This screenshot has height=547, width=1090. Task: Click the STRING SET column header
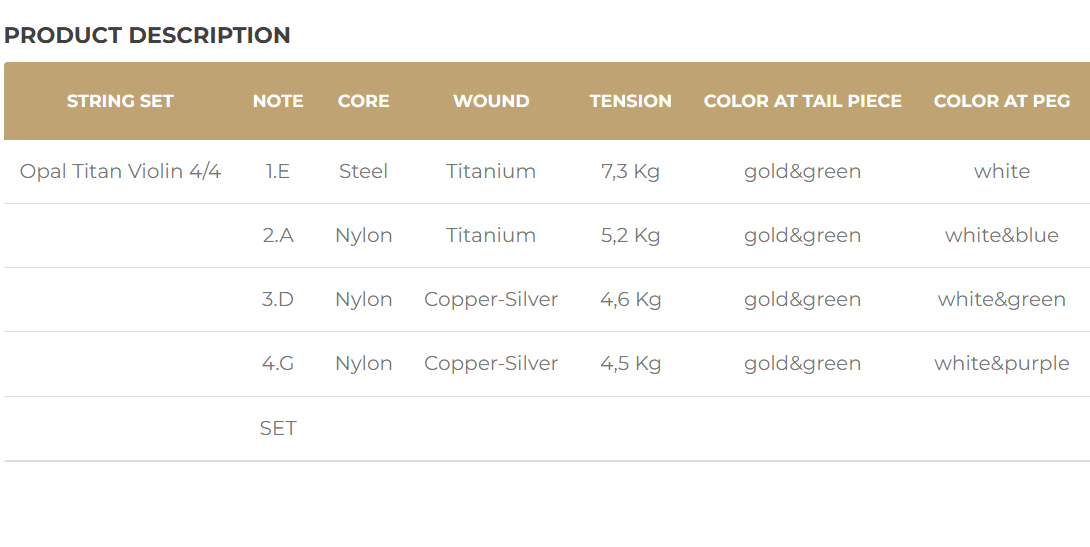click(x=120, y=101)
